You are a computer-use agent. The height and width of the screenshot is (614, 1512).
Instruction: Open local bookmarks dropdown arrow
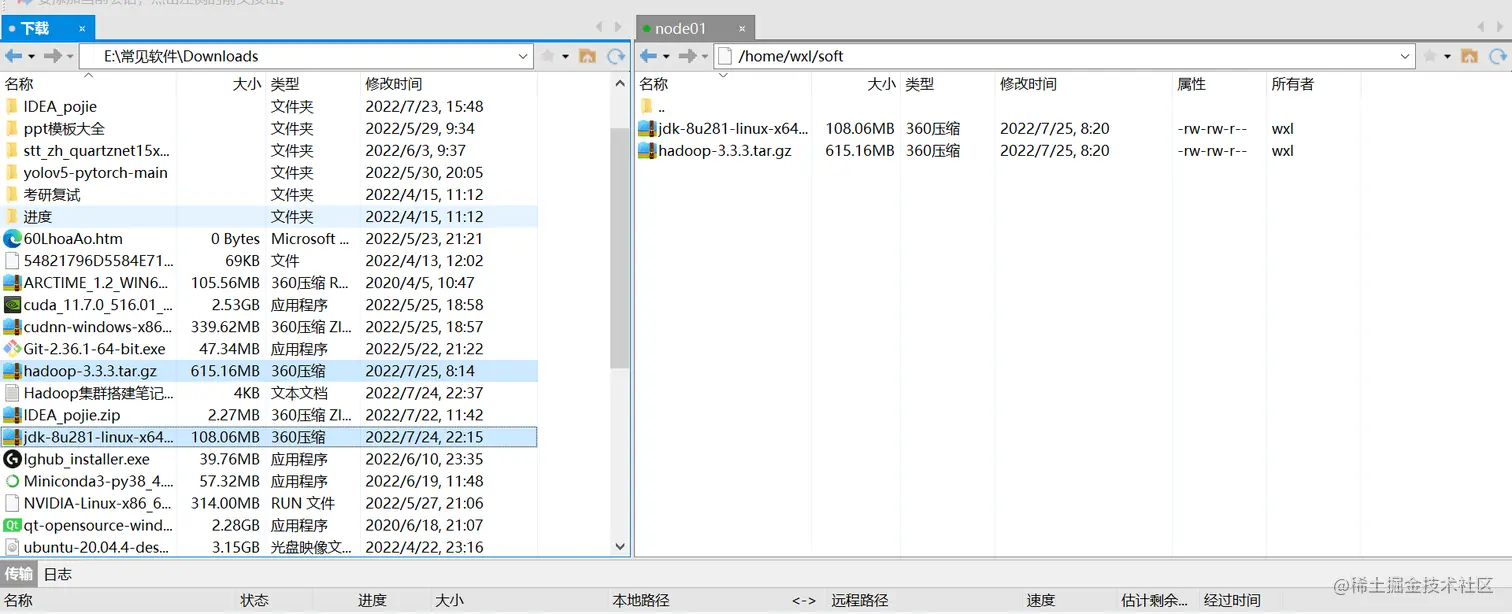565,57
